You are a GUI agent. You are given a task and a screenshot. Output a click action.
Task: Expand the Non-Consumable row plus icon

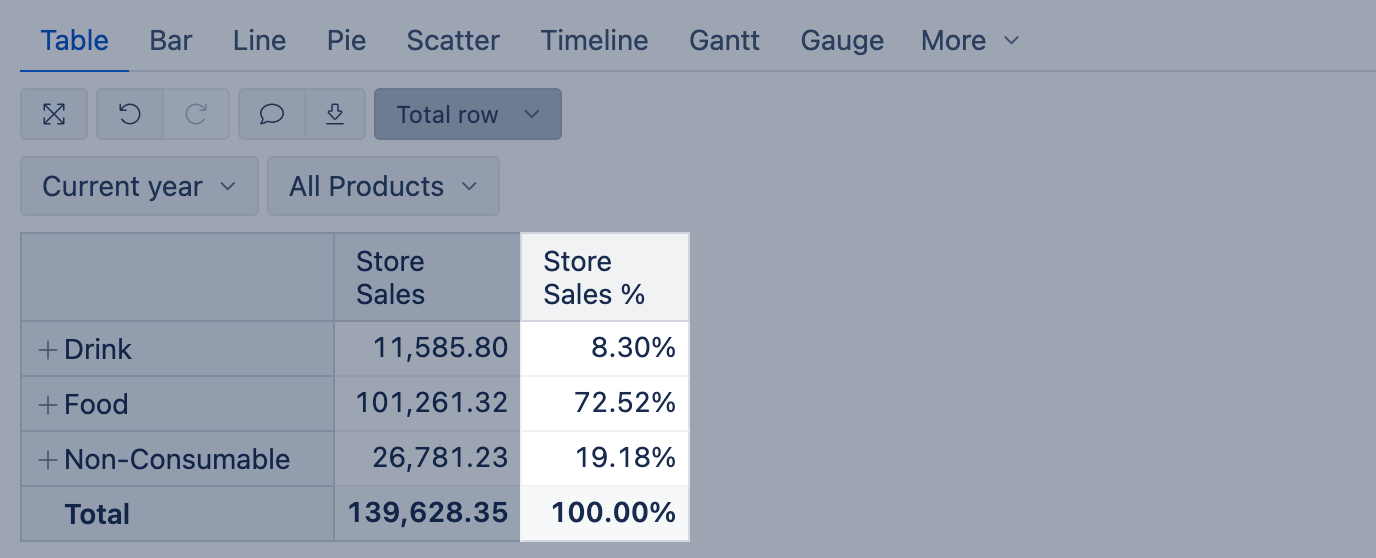tap(47, 459)
